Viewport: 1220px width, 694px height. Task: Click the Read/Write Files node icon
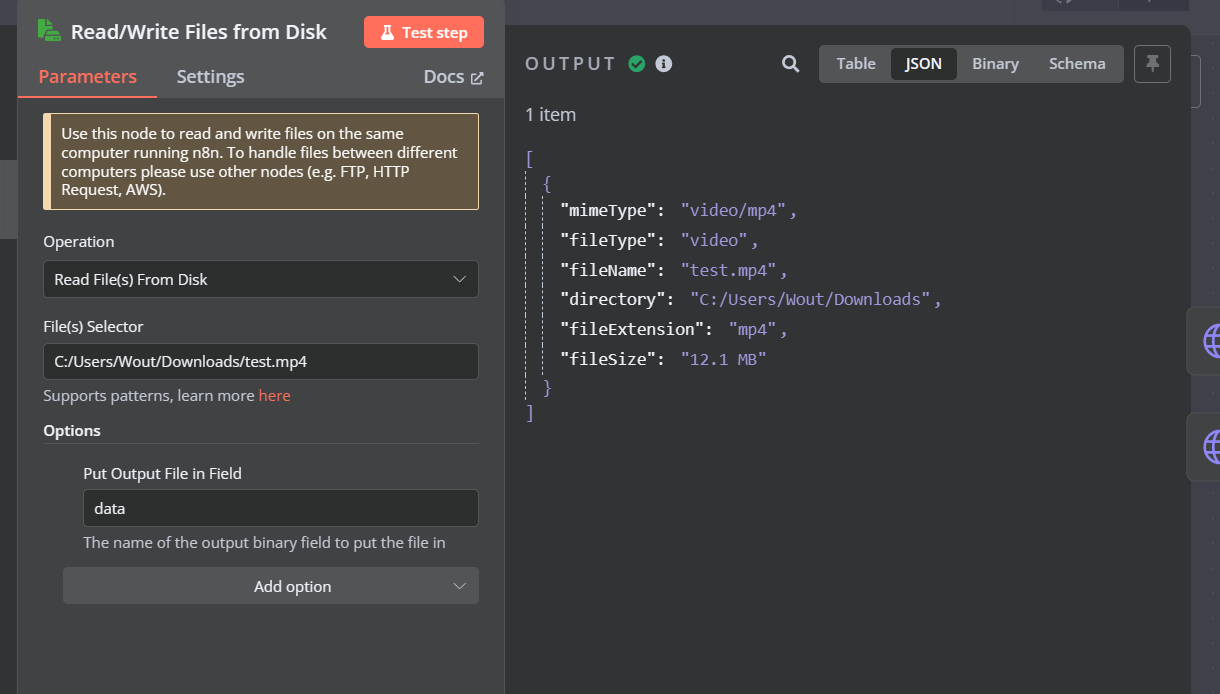pyautogui.click(x=49, y=30)
